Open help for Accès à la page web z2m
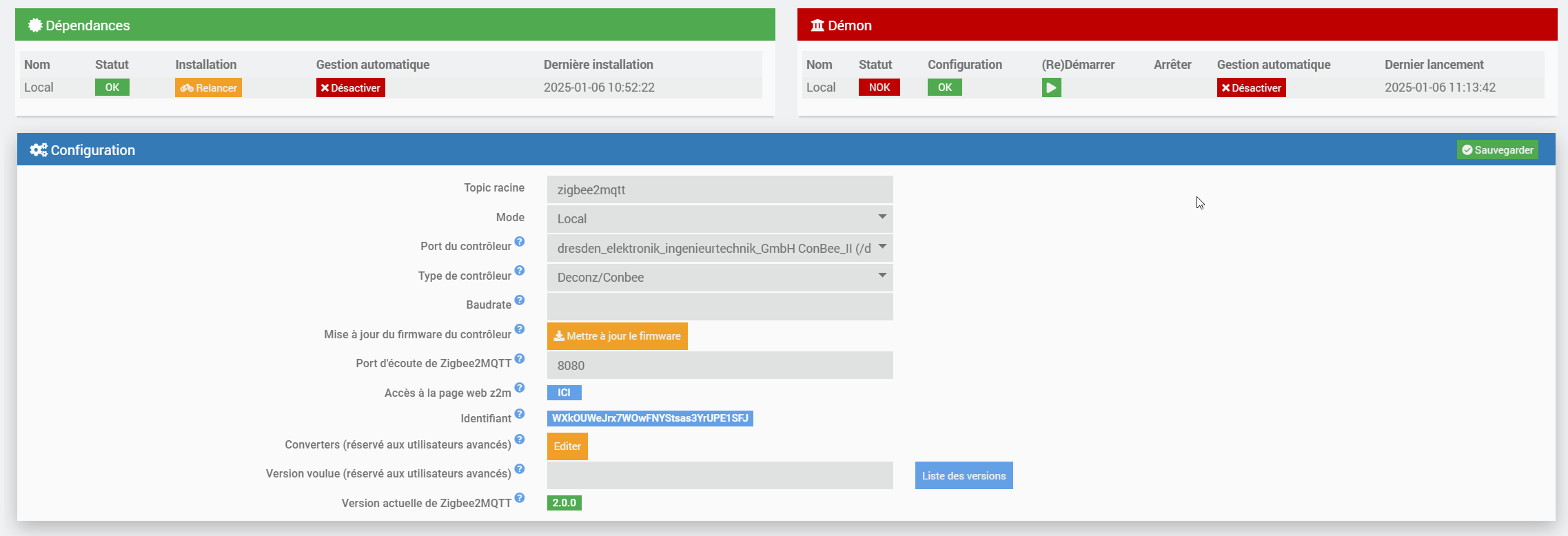 coord(520,388)
